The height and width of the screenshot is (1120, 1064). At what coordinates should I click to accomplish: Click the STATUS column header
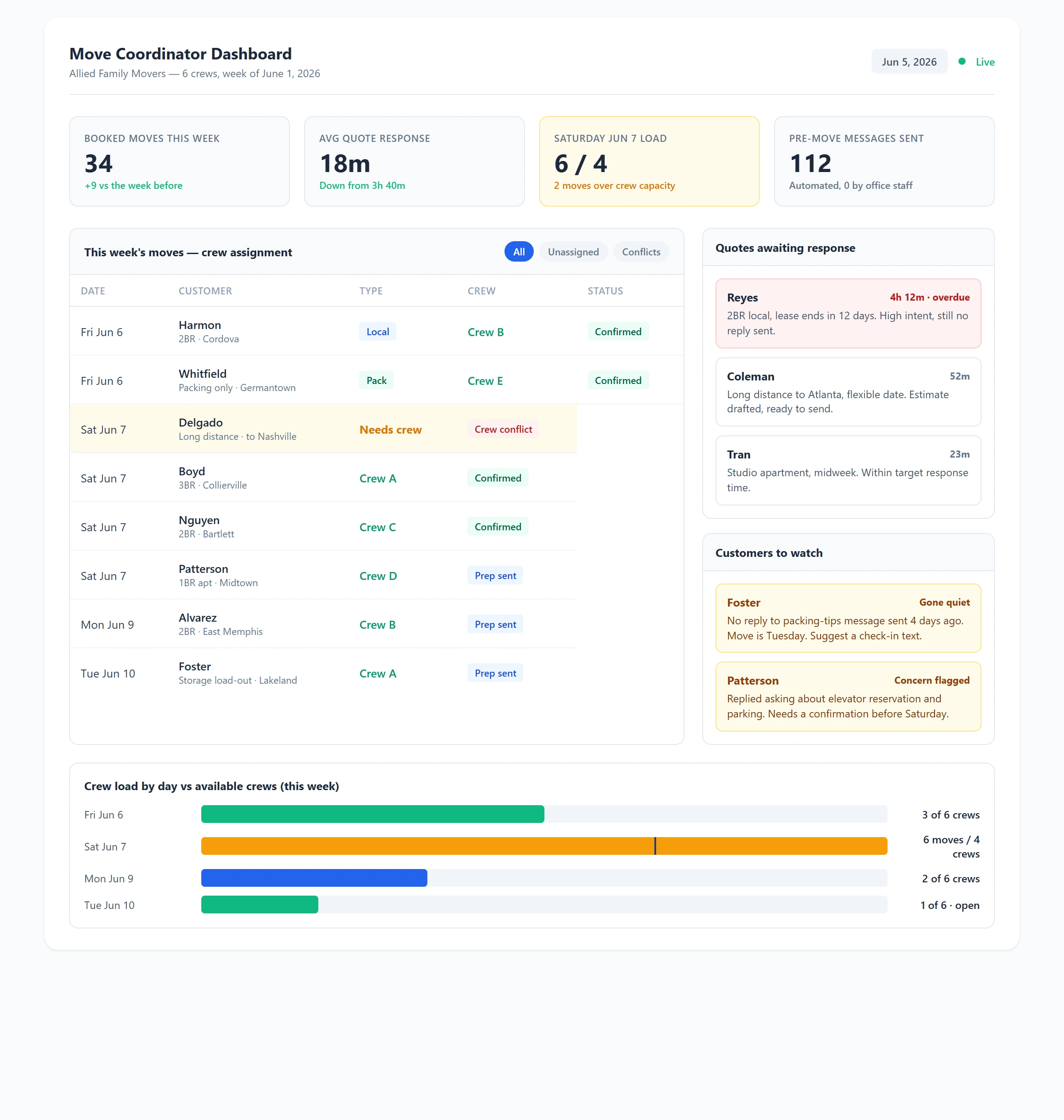605,291
